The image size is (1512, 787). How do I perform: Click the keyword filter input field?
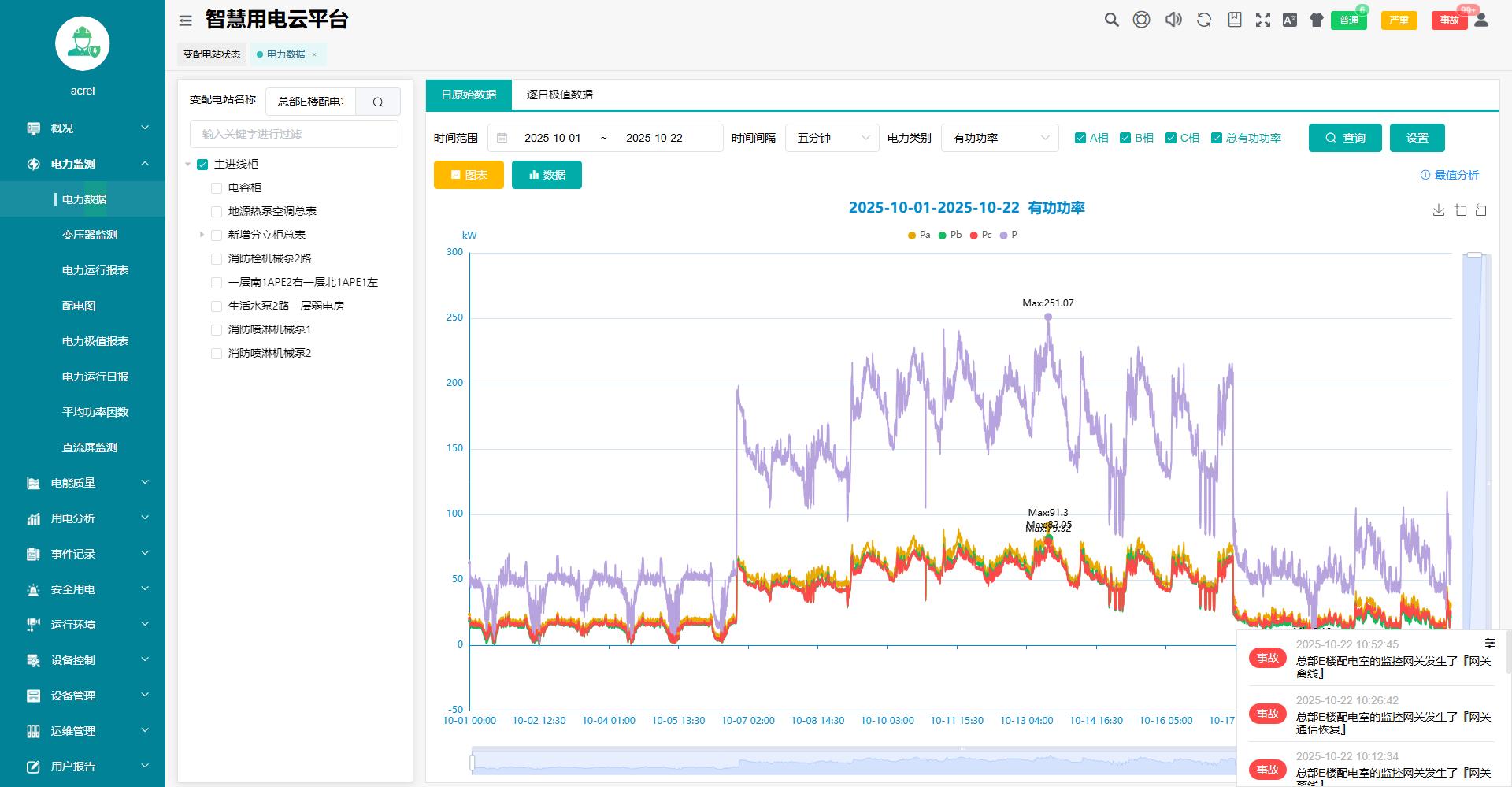(x=294, y=134)
